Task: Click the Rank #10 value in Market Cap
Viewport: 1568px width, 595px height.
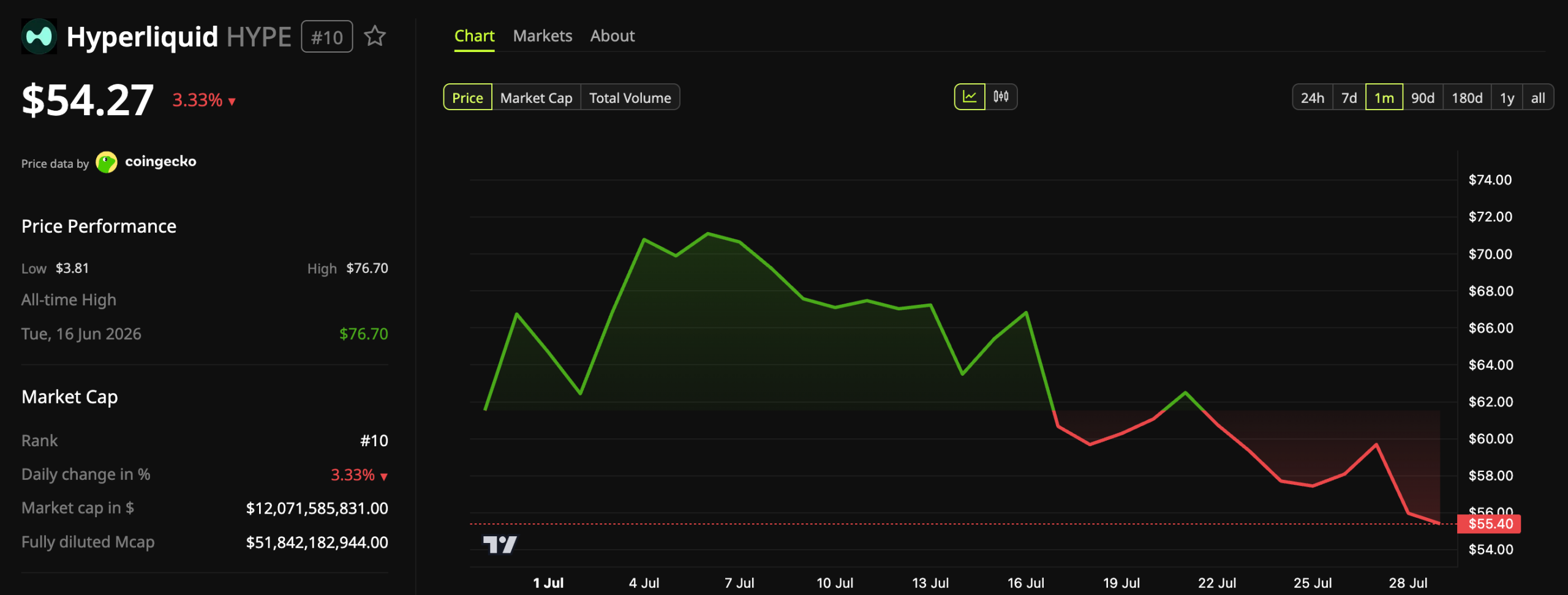Action: [x=374, y=441]
